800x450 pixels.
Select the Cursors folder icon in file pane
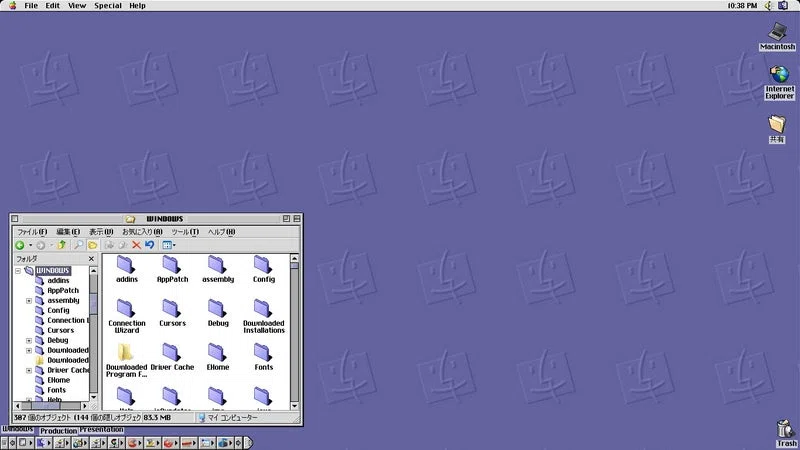tap(171, 309)
